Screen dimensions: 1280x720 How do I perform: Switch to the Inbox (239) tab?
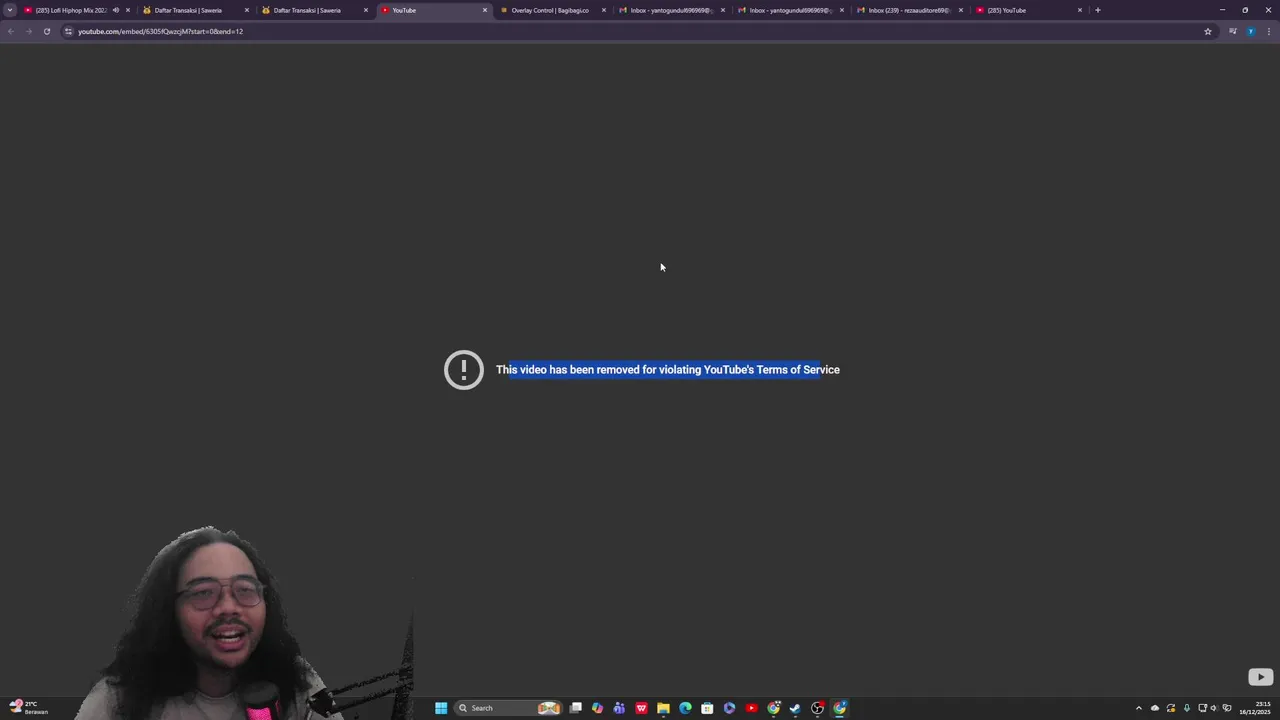tap(908, 10)
